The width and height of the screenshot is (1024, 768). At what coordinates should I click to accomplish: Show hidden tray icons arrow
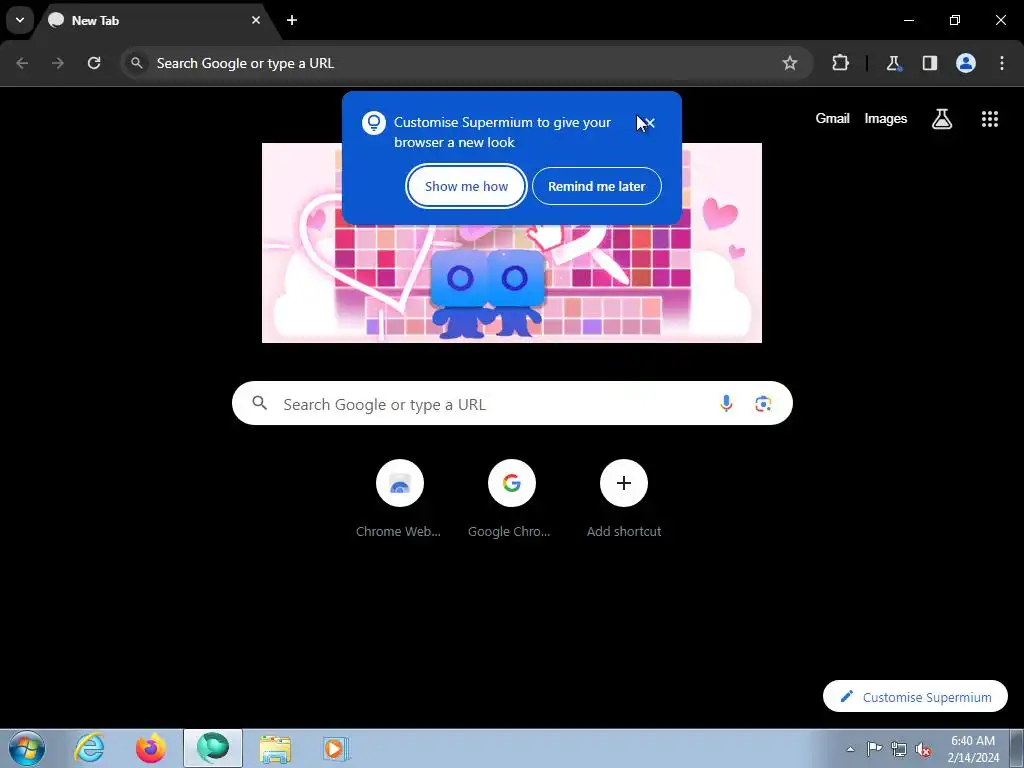[850, 749]
